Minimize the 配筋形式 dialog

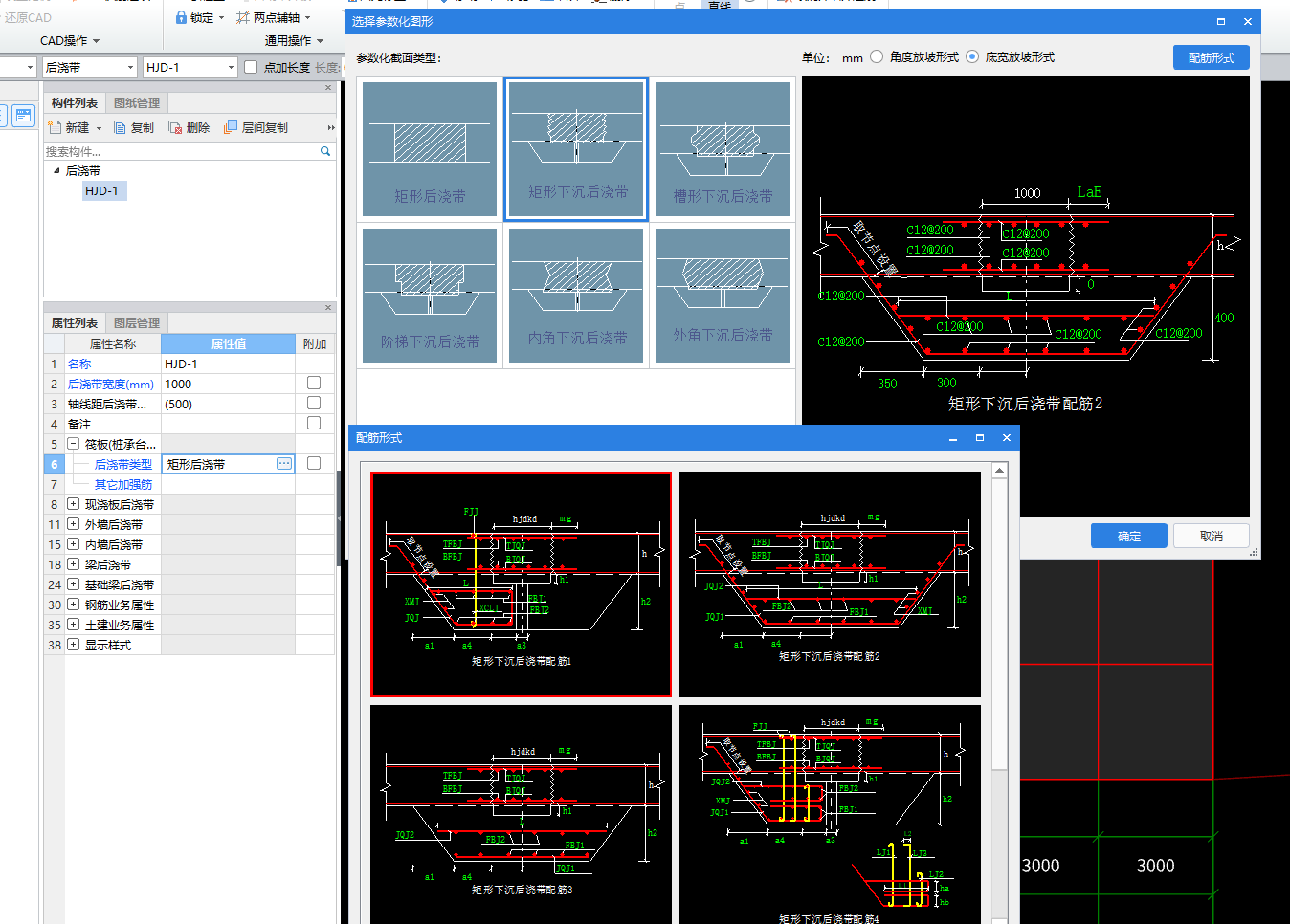[x=953, y=437]
